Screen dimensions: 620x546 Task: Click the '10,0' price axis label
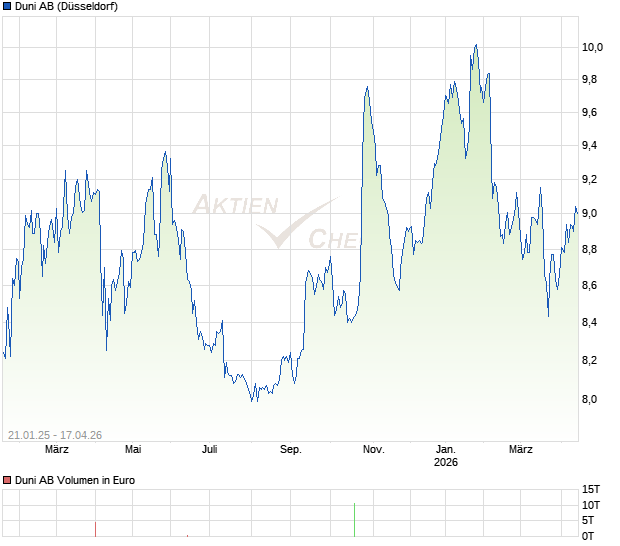[x=592, y=47]
